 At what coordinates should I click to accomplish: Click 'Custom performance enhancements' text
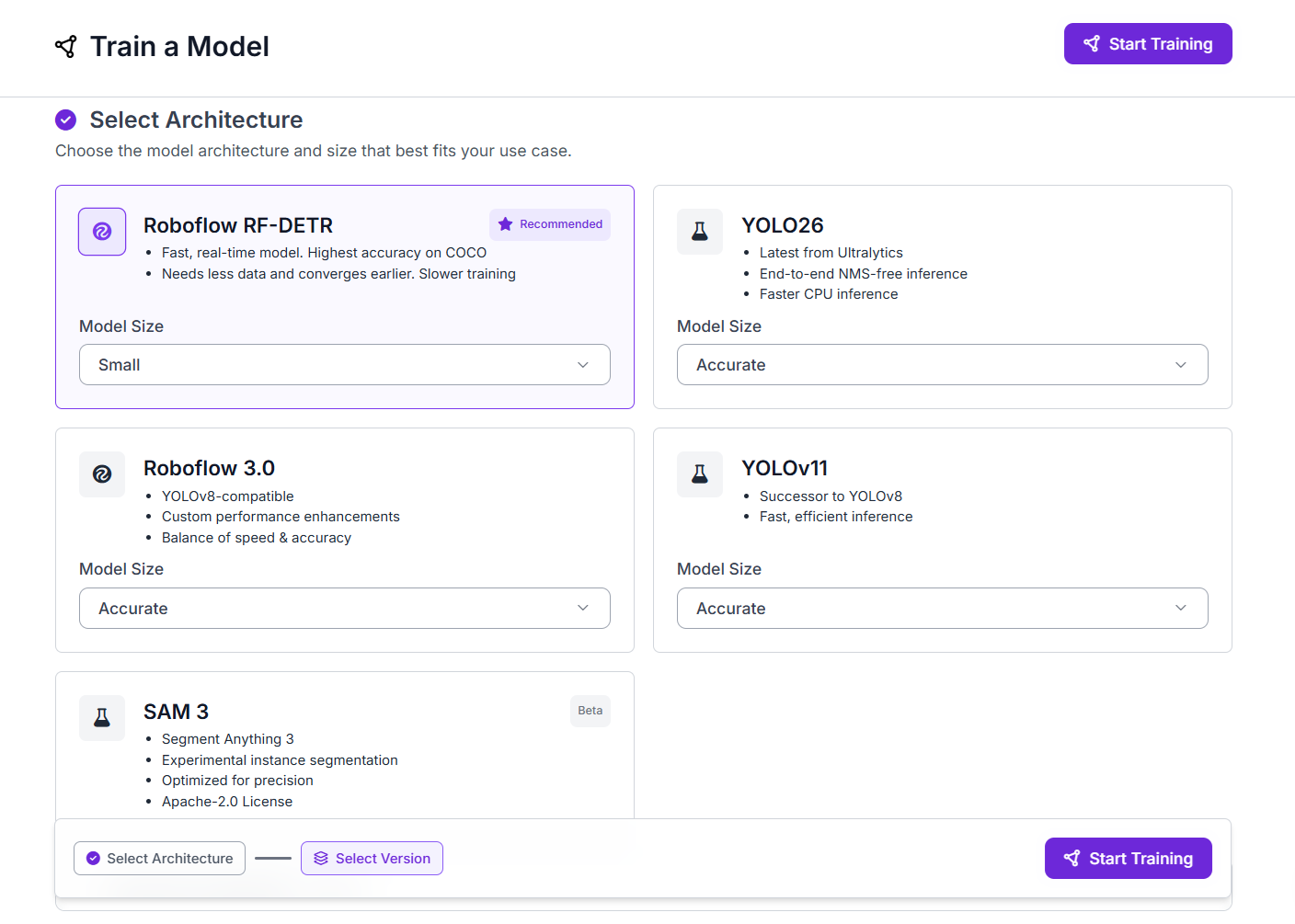pyautogui.click(x=281, y=517)
